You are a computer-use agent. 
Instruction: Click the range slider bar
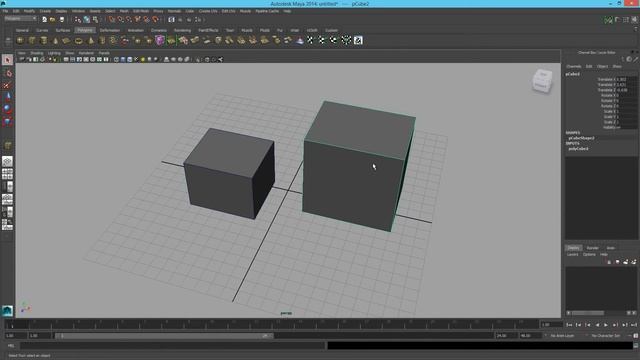[164, 336]
